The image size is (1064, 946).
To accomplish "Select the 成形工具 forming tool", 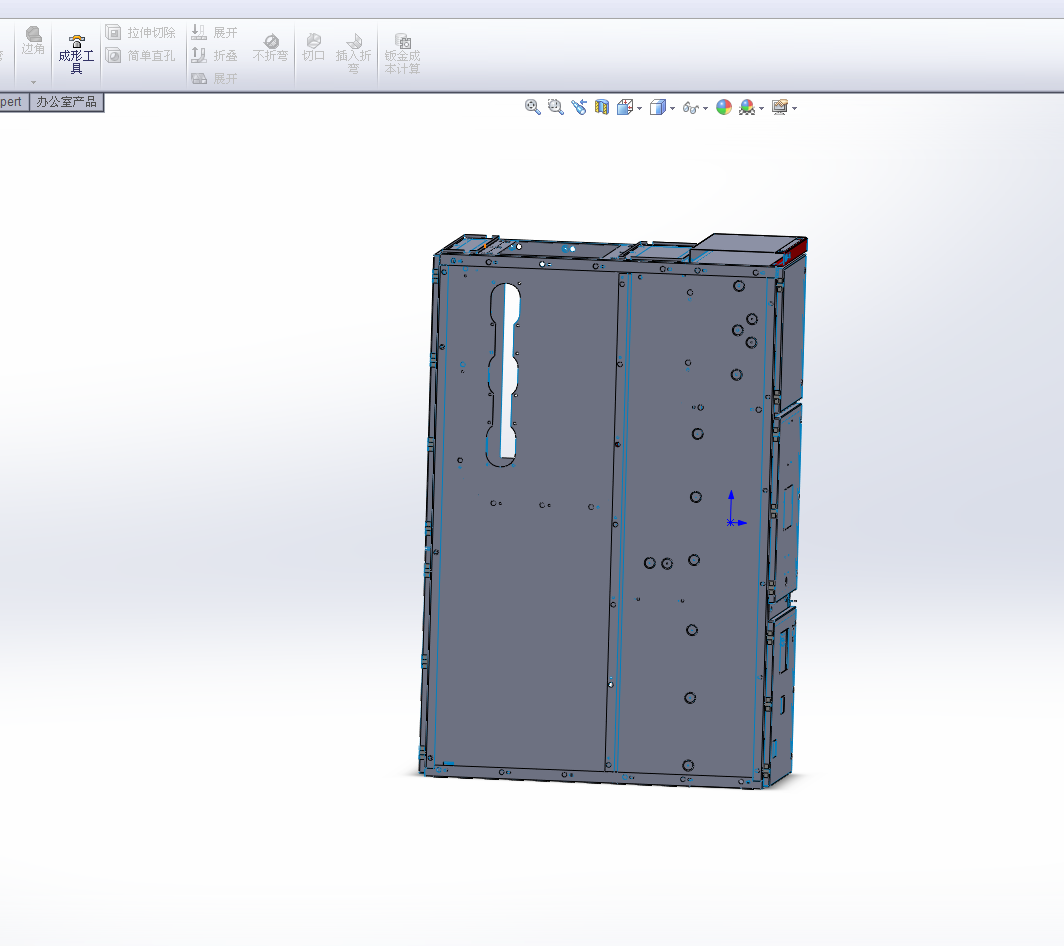I will 76,54.
